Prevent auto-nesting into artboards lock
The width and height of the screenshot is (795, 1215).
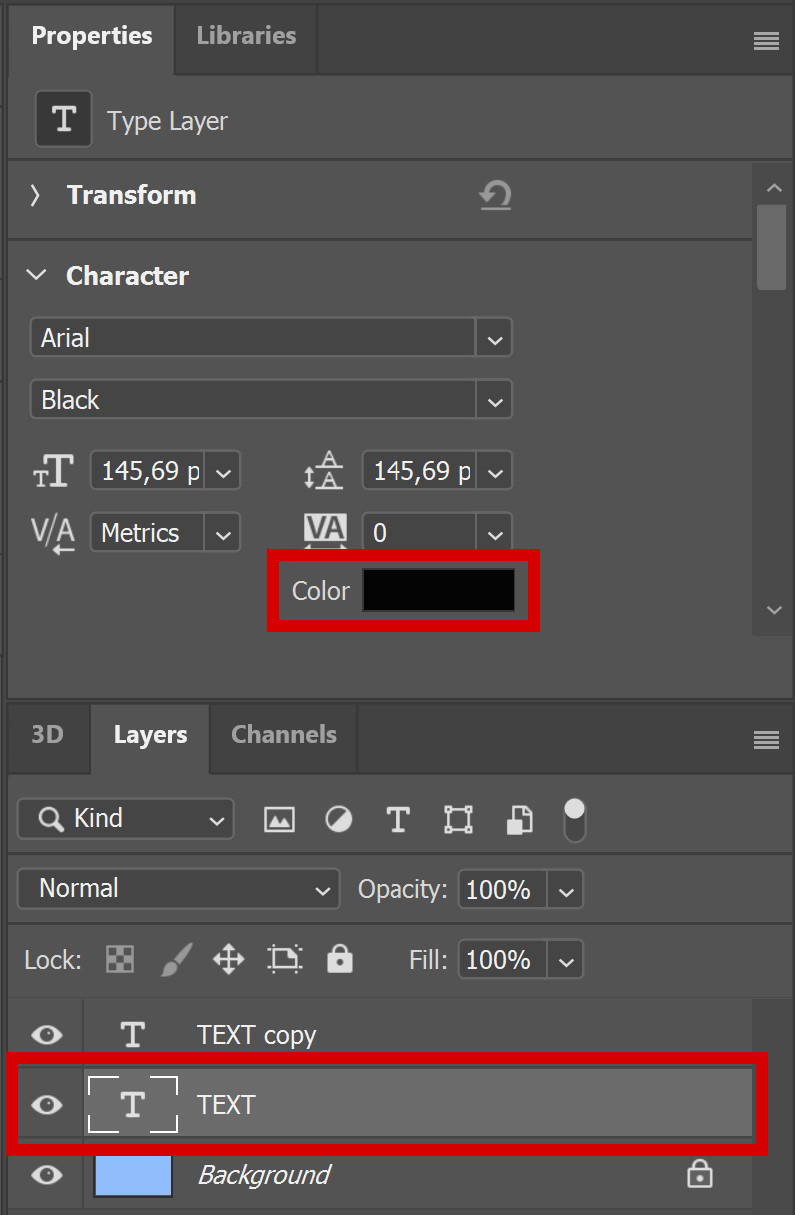pos(285,960)
